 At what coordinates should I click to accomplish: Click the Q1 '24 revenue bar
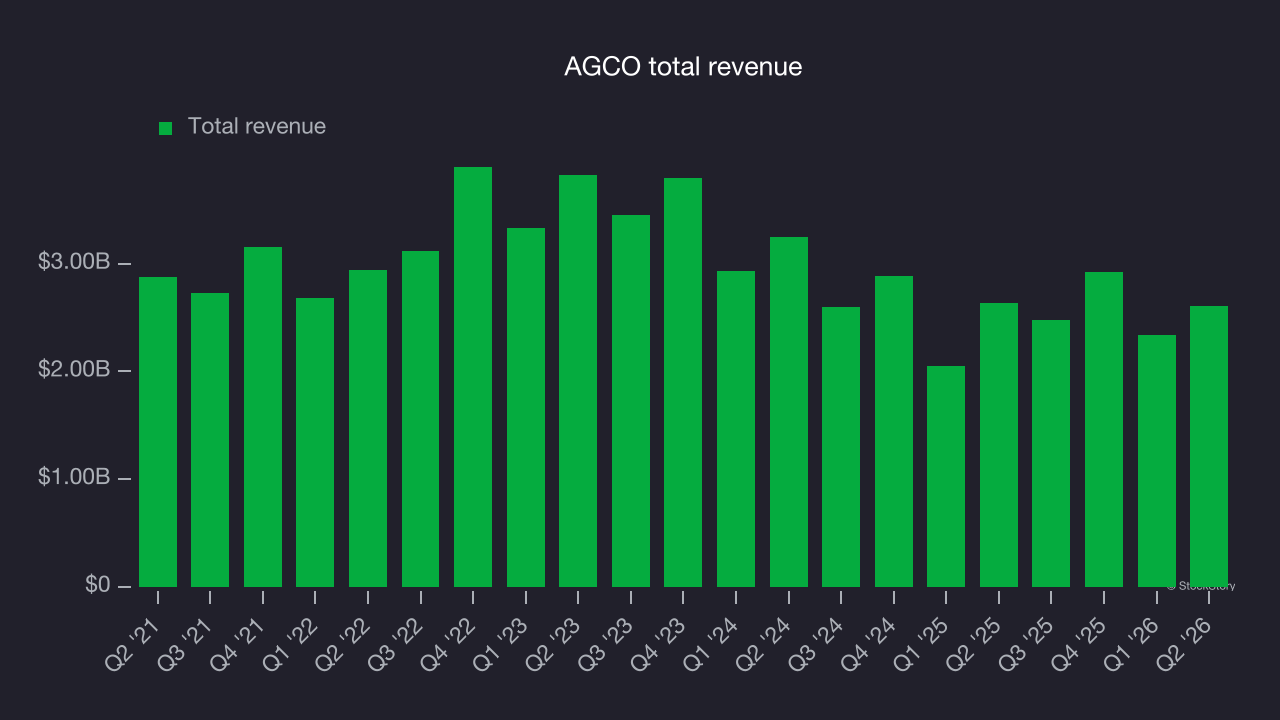pyautogui.click(x=736, y=429)
